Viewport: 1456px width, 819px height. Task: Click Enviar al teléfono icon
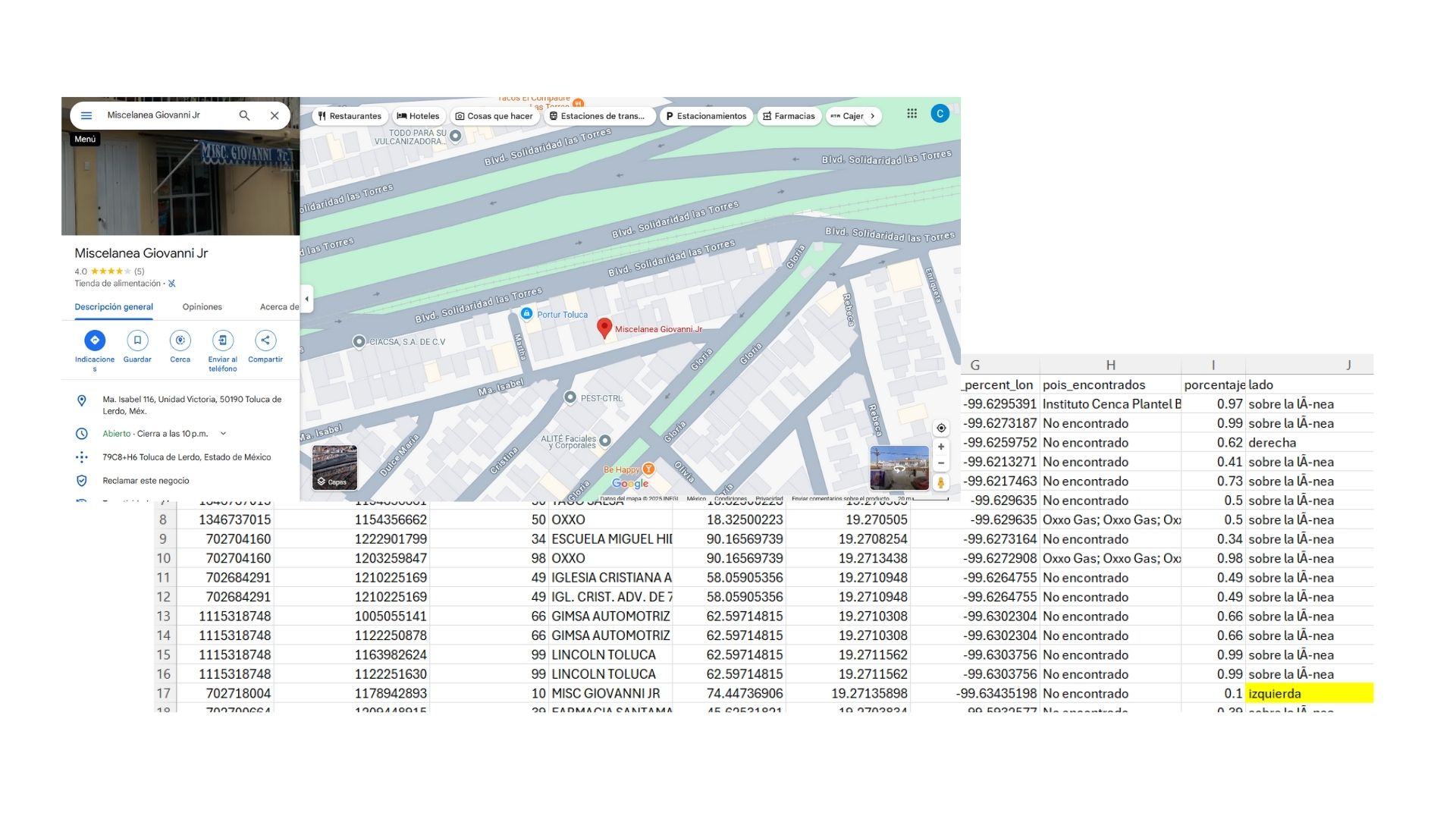[x=222, y=340]
